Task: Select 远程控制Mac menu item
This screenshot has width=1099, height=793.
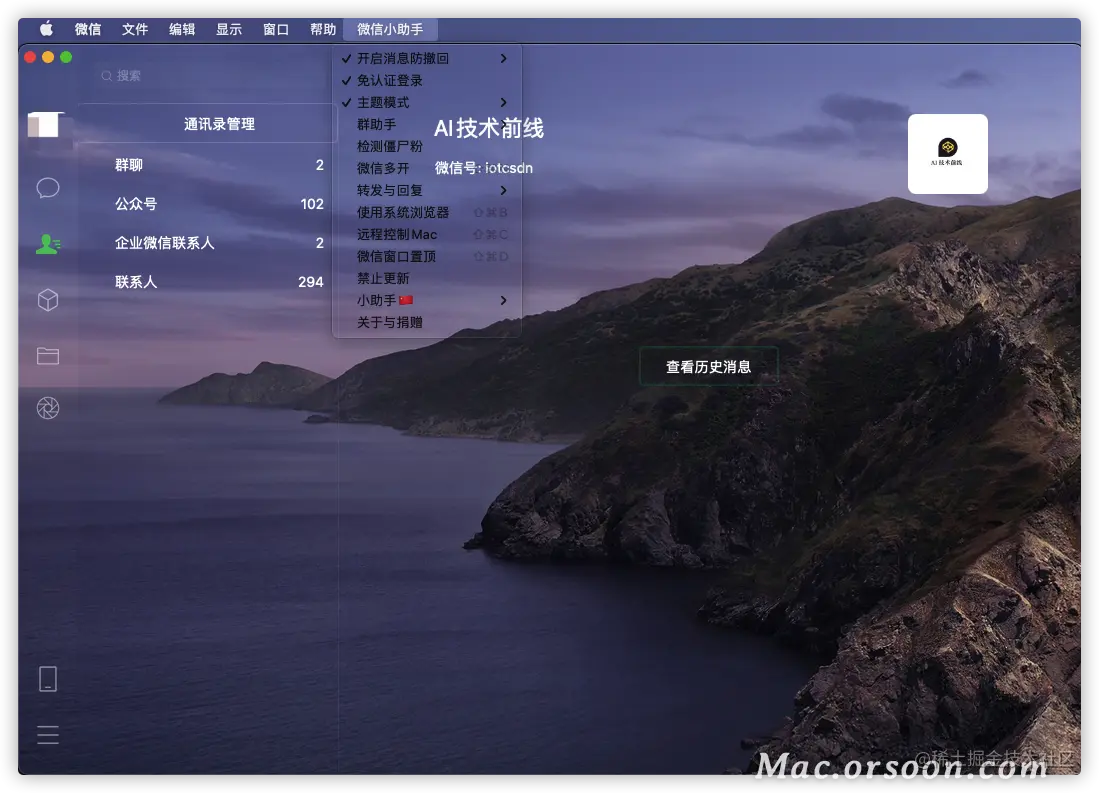Action: click(x=426, y=234)
